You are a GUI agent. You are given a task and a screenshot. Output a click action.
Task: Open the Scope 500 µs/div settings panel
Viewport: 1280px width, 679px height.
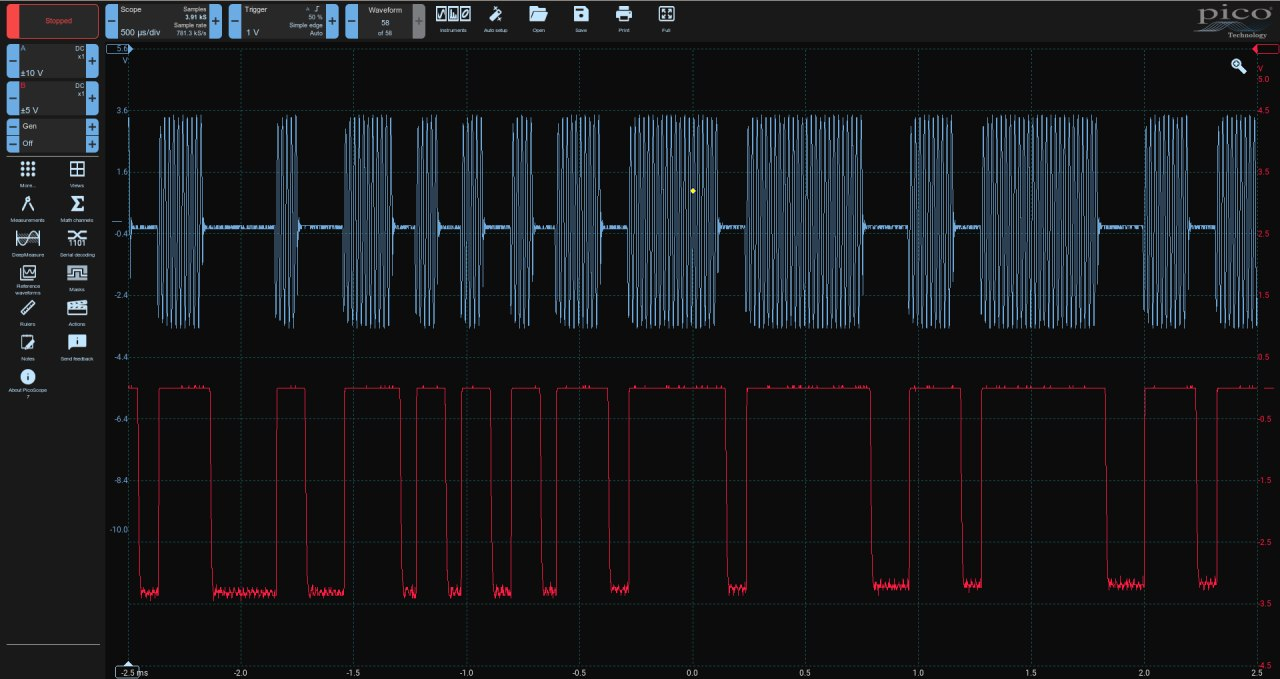(x=163, y=21)
